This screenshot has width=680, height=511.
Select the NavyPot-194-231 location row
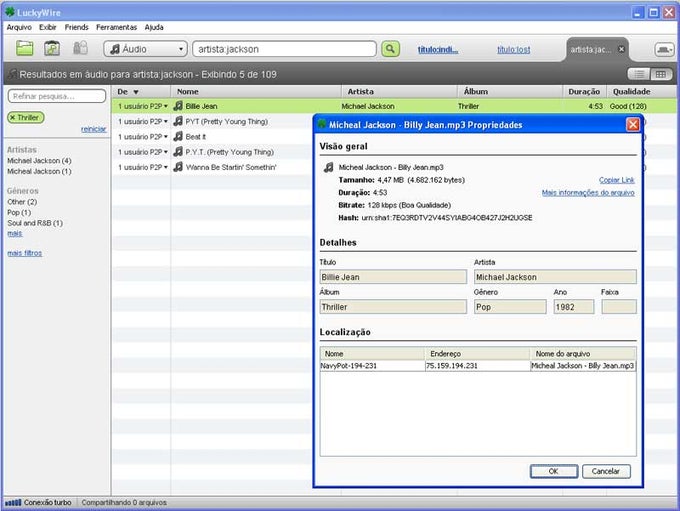coord(478,366)
